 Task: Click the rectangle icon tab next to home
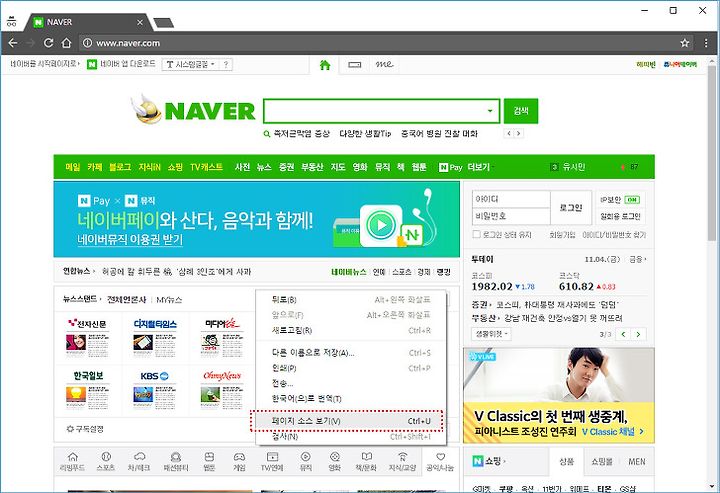click(x=354, y=65)
